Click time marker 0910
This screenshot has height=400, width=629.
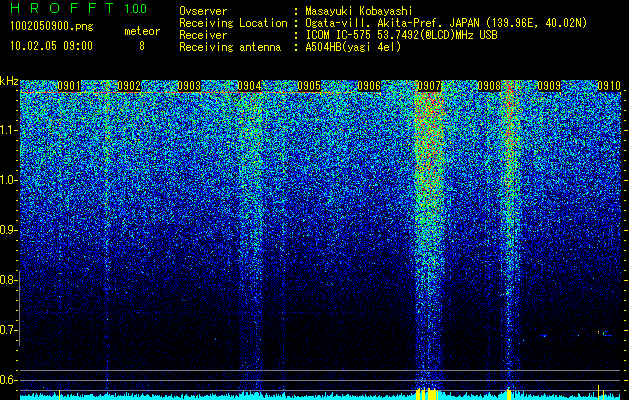pyautogui.click(x=609, y=86)
